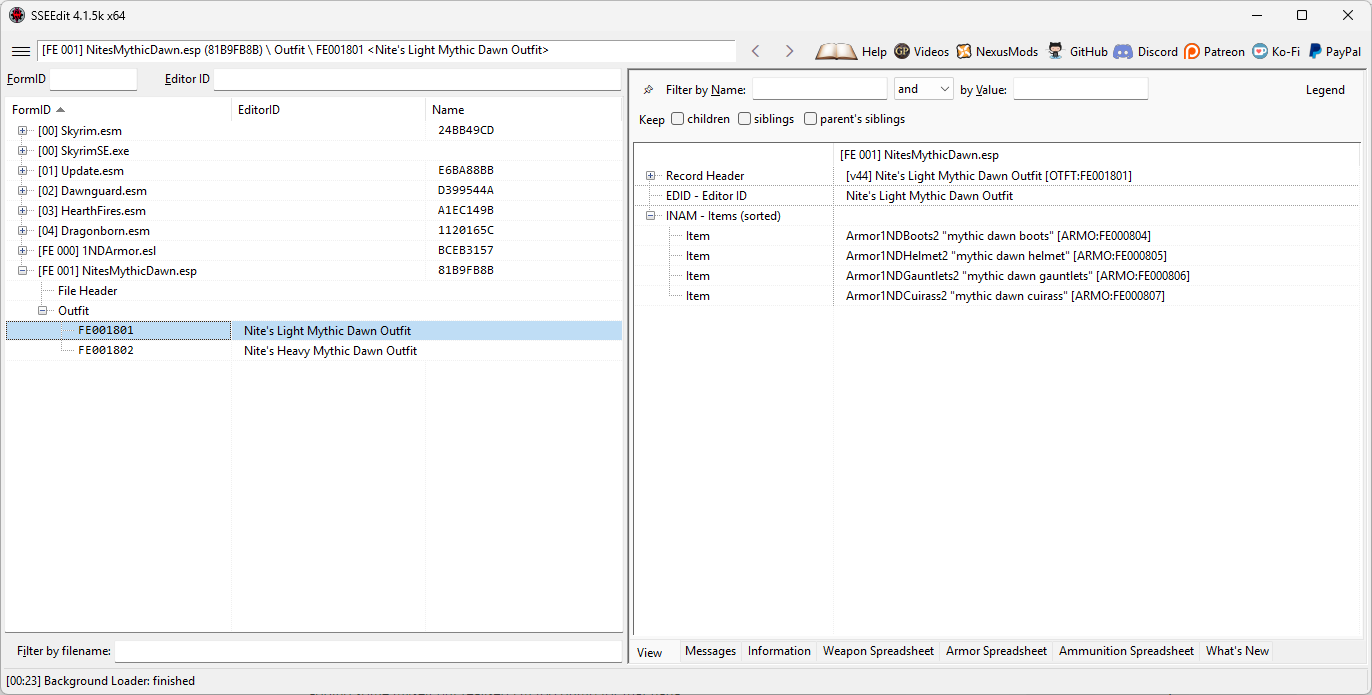Open the hamburger main menu
Viewport: 1372px width, 695px height.
(x=21, y=51)
